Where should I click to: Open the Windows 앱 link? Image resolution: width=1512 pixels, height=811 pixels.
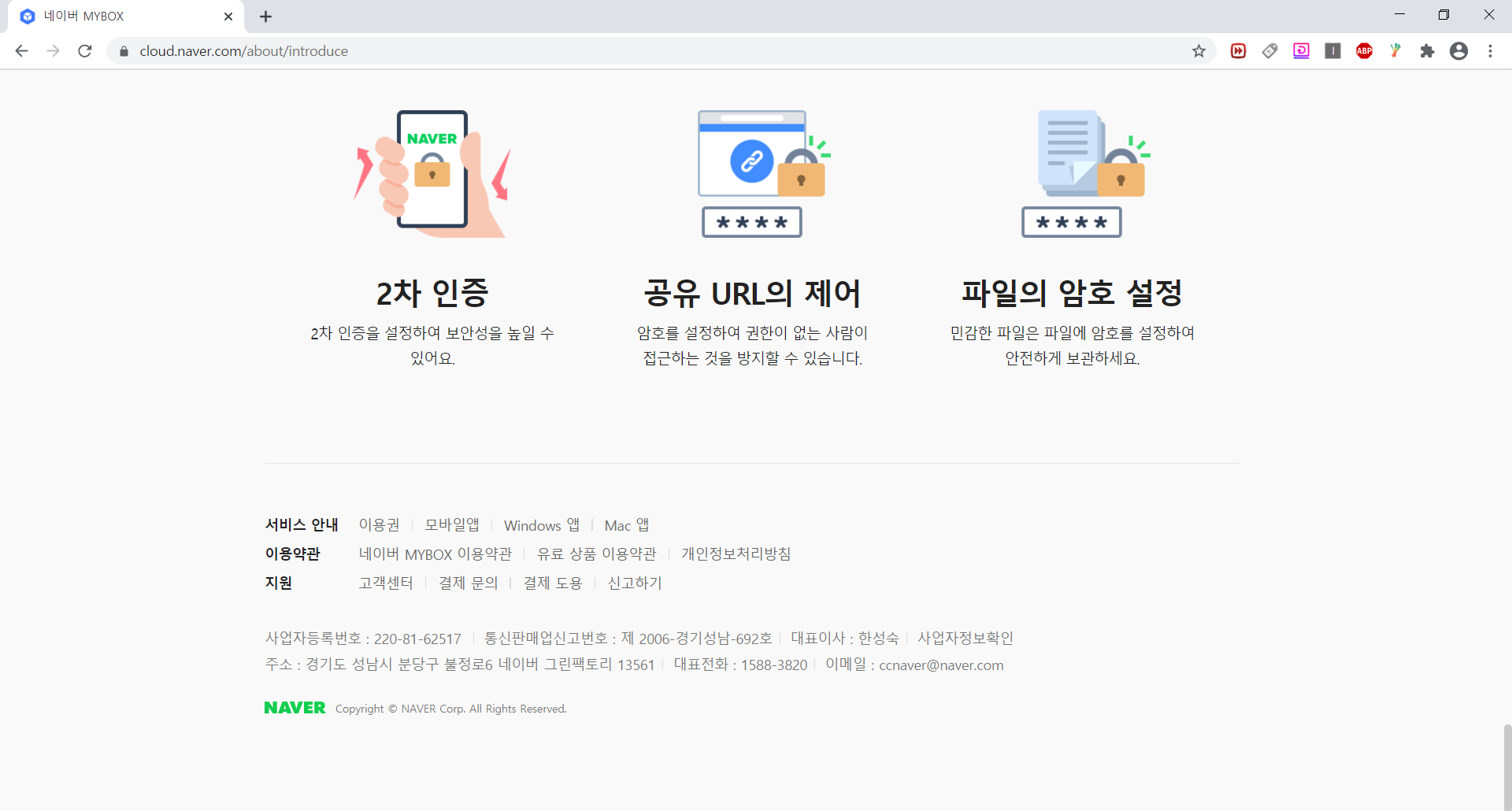click(x=542, y=525)
